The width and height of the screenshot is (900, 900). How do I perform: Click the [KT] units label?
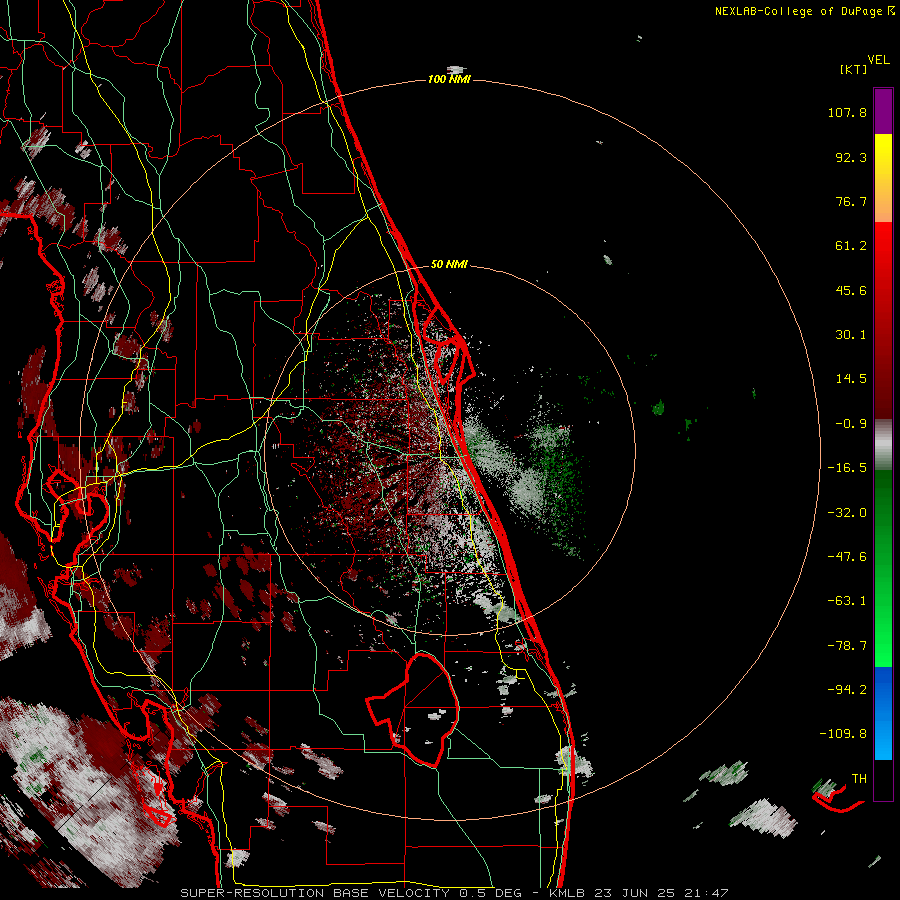pos(854,69)
